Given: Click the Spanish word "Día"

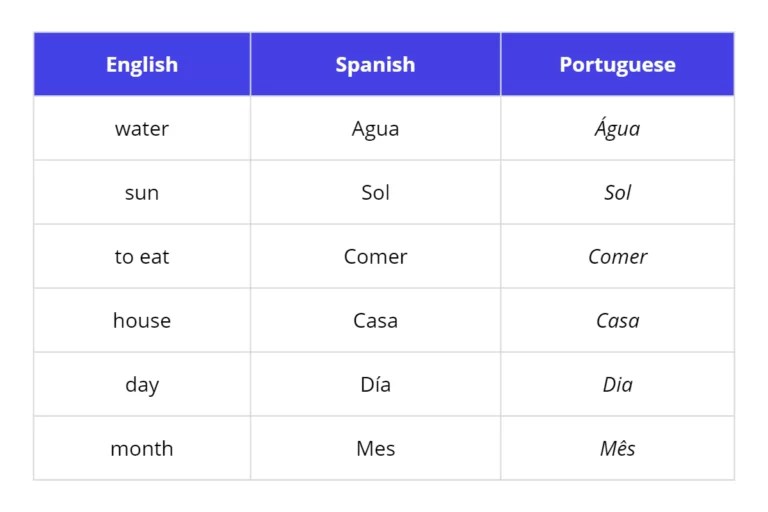Looking at the screenshot, I should coord(375,385).
